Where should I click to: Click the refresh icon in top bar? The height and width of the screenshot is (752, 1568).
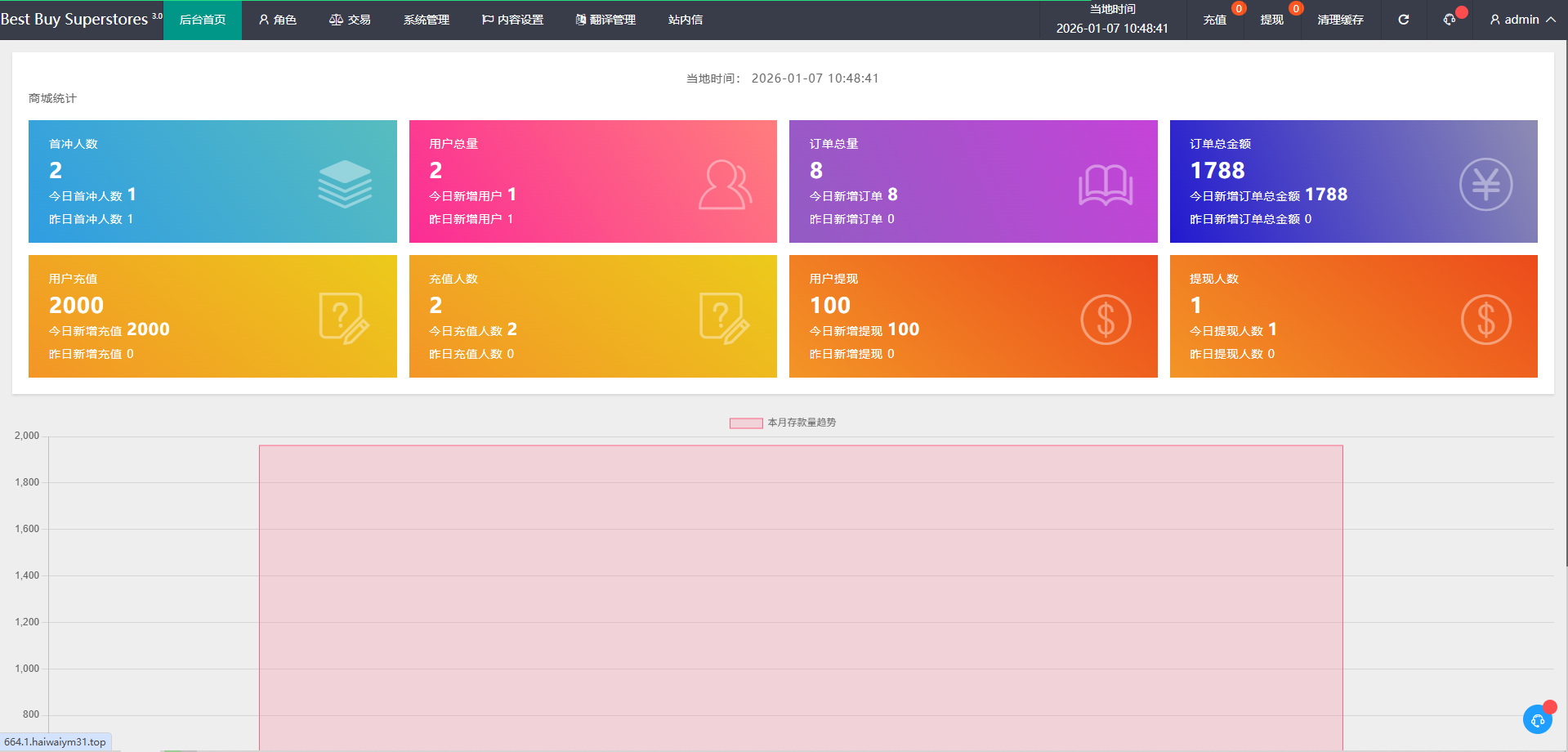tap(1403, 20)
